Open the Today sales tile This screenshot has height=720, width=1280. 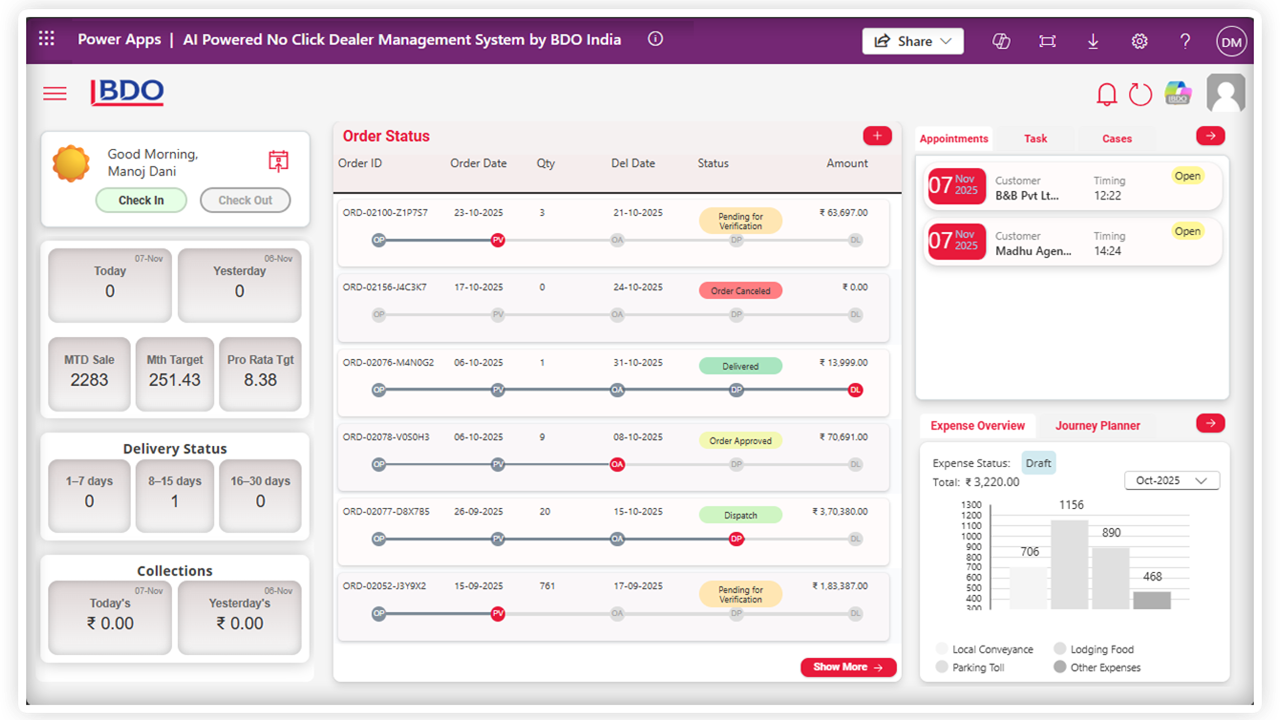[110, 285]
